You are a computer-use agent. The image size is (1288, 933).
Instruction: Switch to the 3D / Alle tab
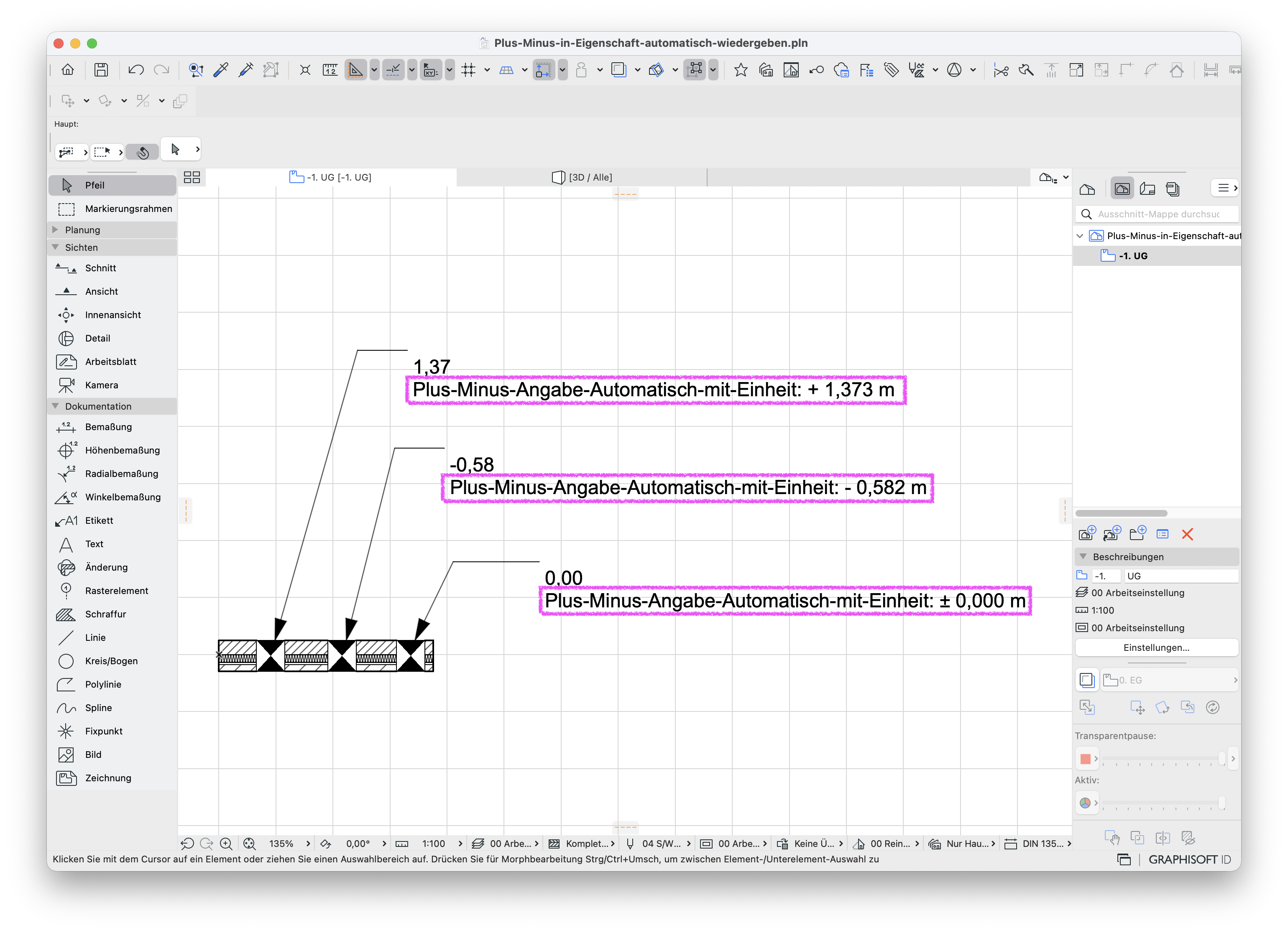pyautogui.click(x=582, y=177)
